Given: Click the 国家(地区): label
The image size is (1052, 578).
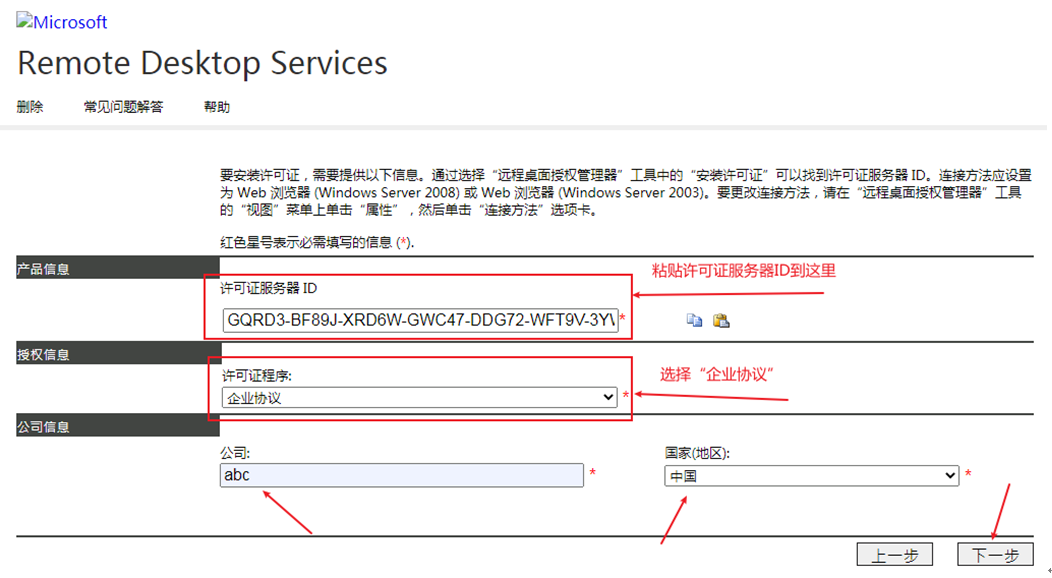Looking at the screenshot, I should [697, 453].
